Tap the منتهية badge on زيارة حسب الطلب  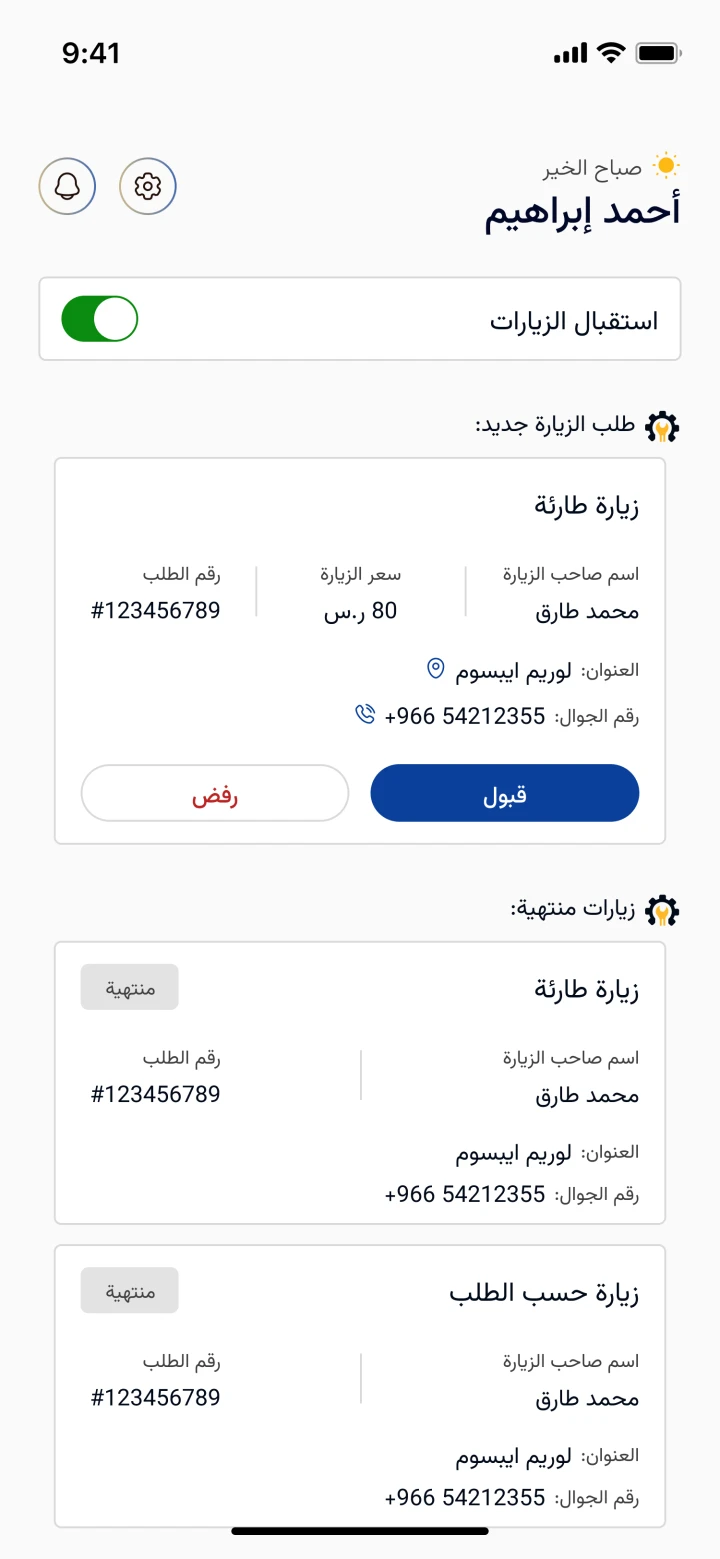tap(130, 1290)
